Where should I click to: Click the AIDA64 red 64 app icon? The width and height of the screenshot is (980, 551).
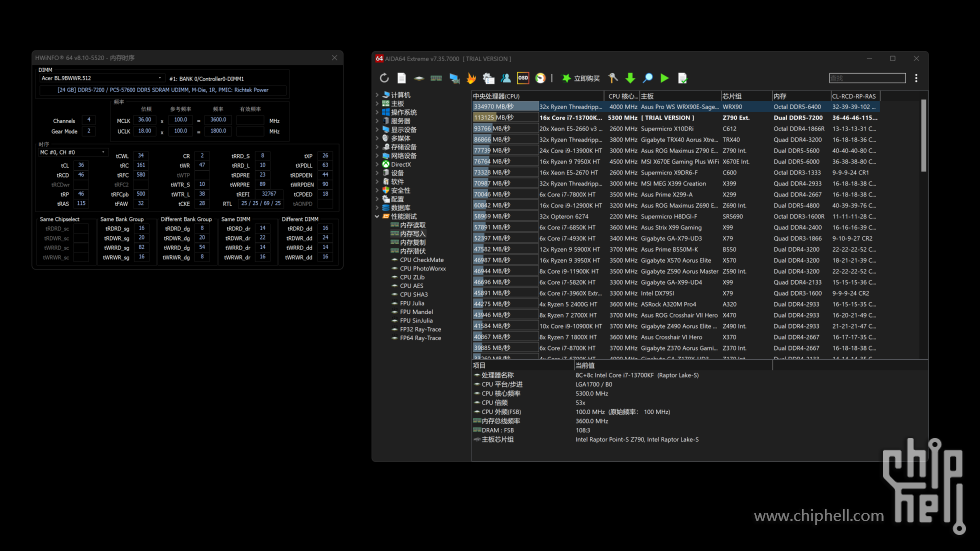pos(379,59)
